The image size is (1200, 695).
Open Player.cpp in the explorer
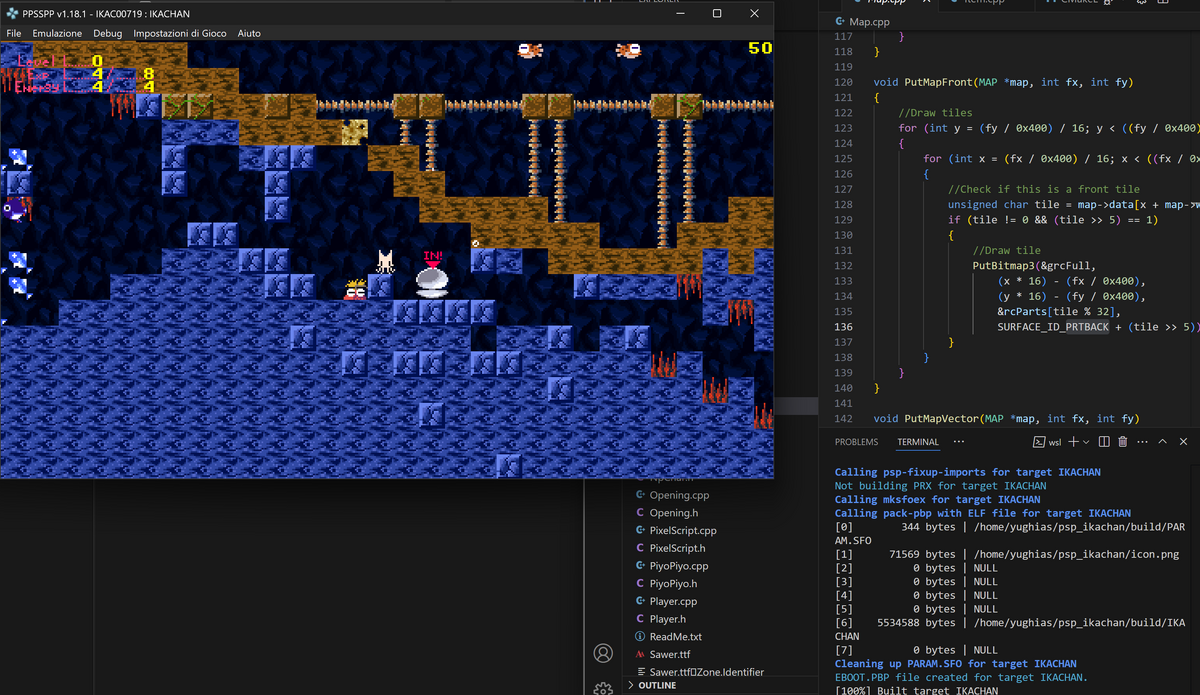pos(674,601)
